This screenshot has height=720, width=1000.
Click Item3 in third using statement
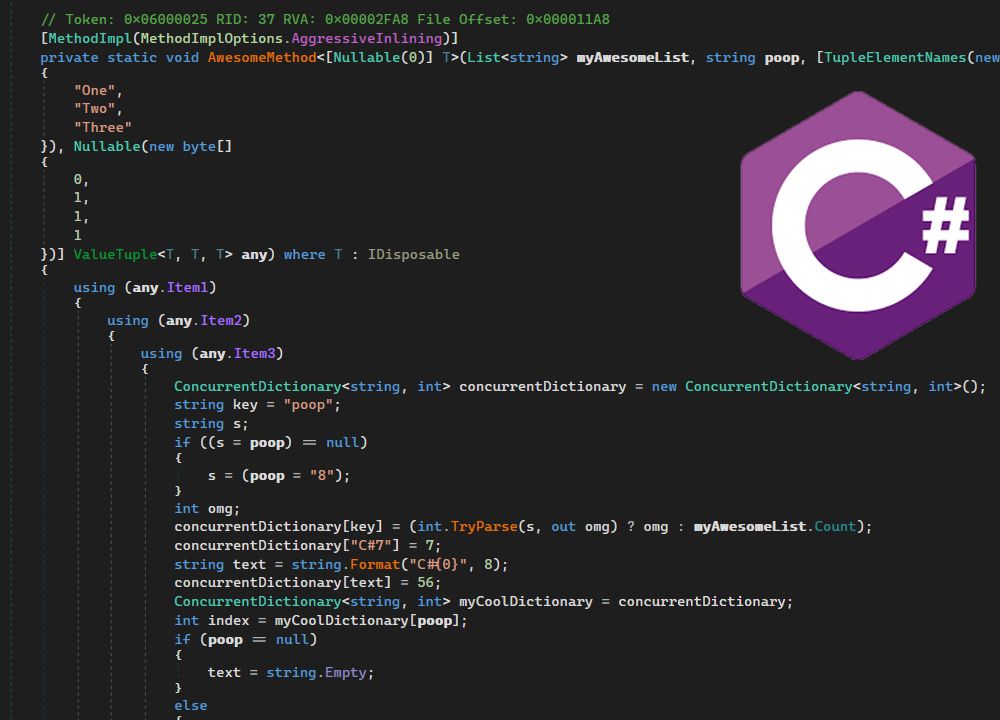[254, 353]
